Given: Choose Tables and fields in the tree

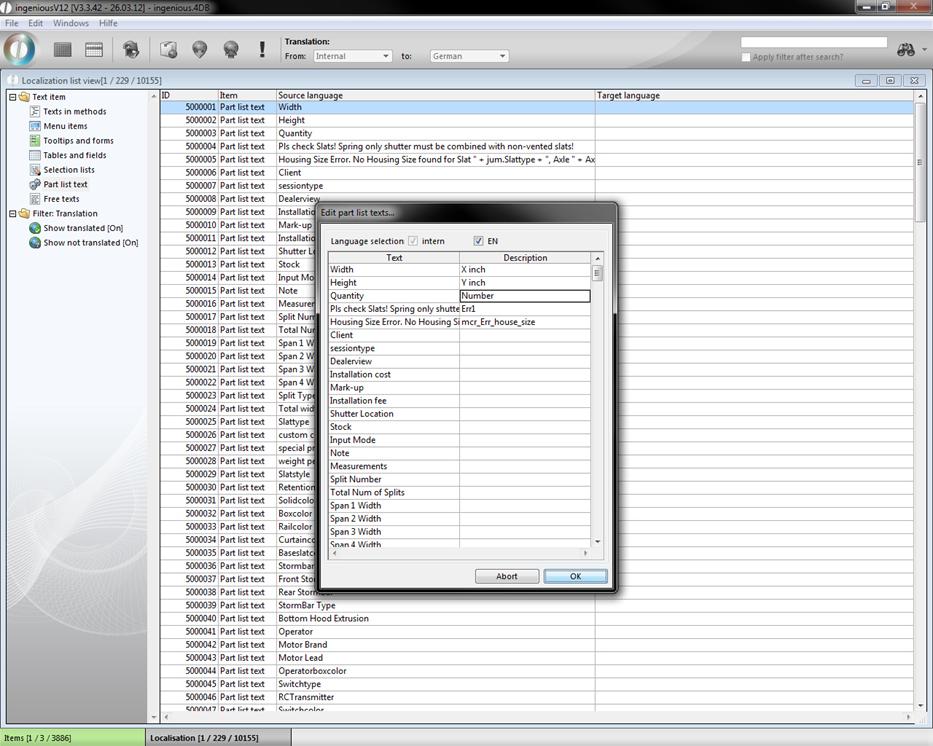Looking at the screenshot, I should [x=74, y=155].
